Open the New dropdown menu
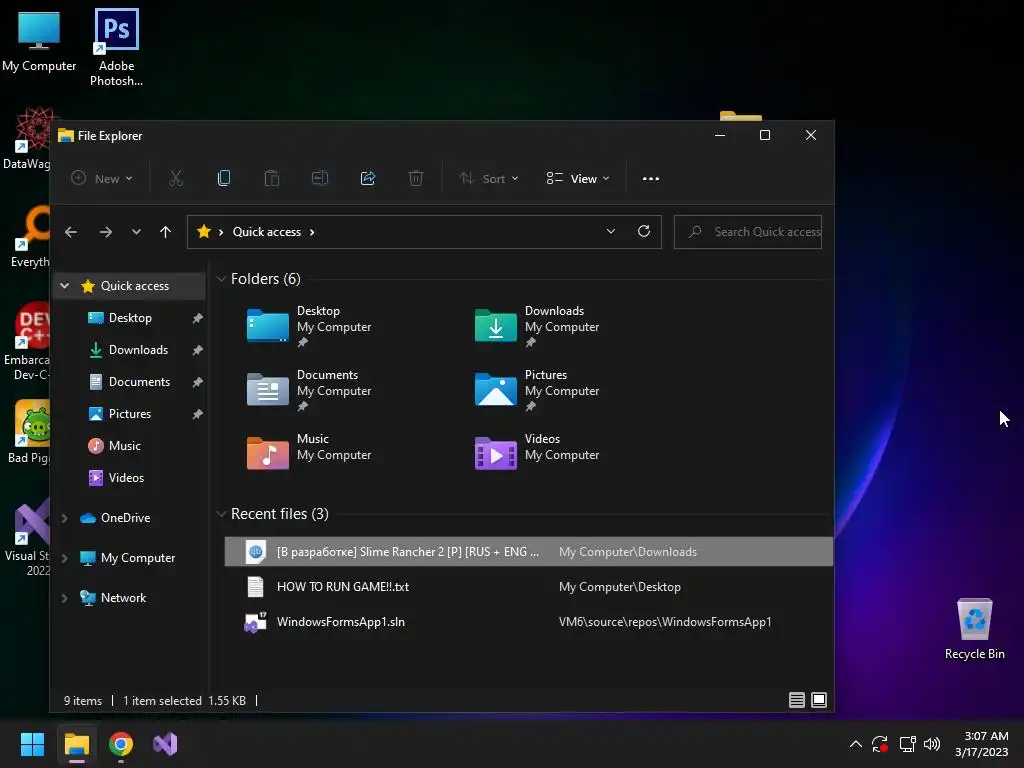 tap(103, 178)
